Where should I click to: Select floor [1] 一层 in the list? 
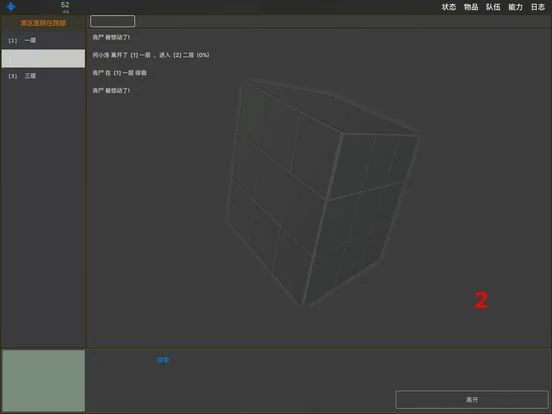43,40
